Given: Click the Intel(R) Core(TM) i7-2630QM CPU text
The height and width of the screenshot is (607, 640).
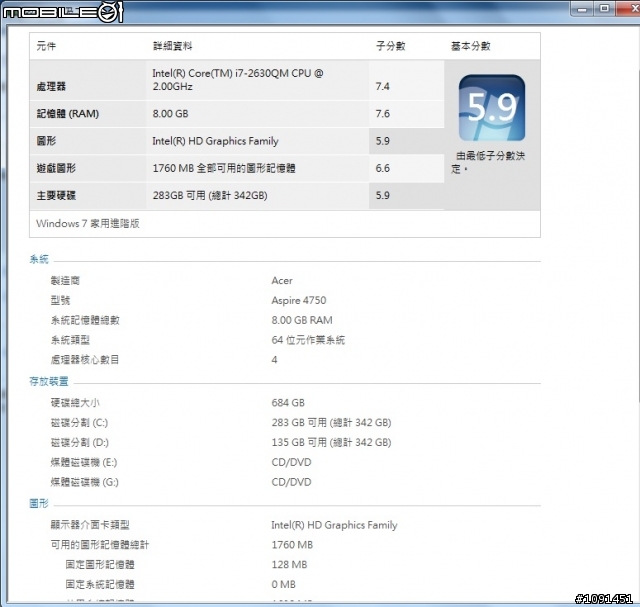Looking at the screenshot, I should [238, 80].
